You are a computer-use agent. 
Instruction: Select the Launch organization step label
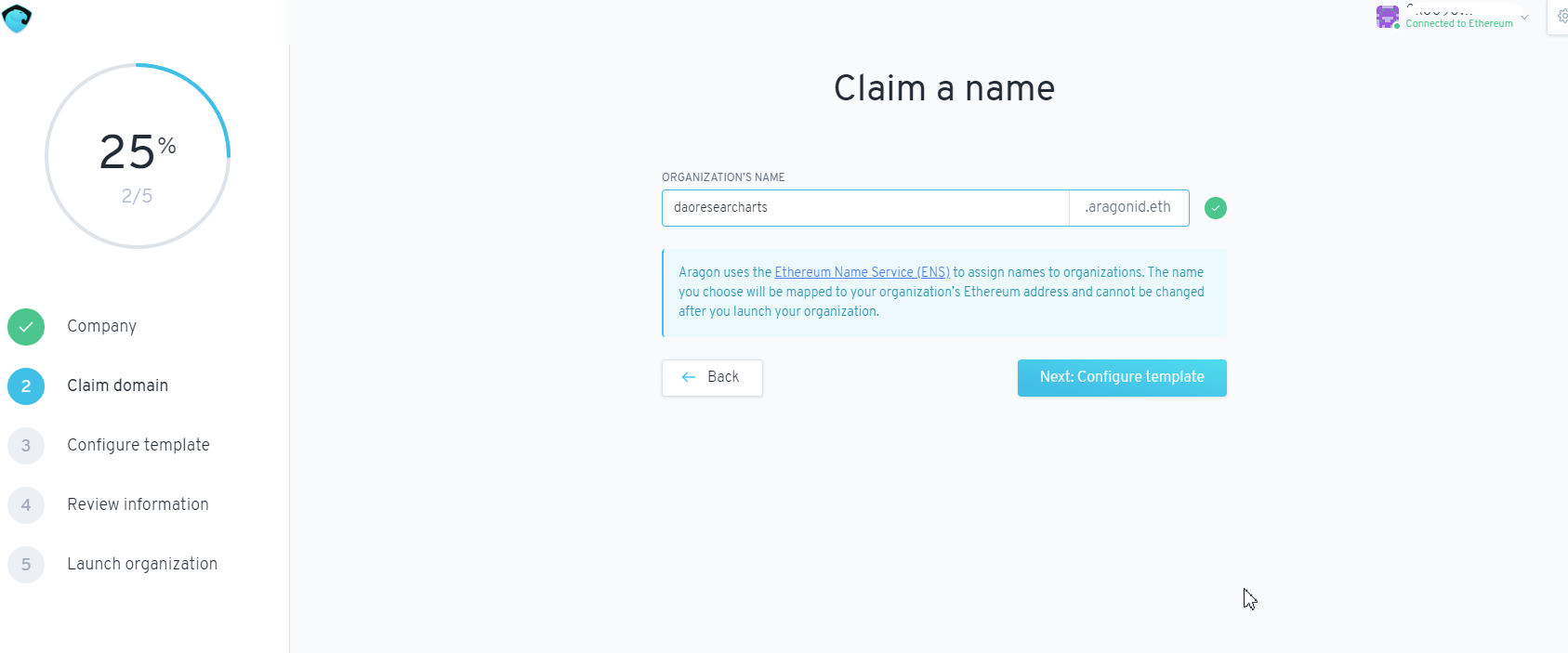coord(142,564)
